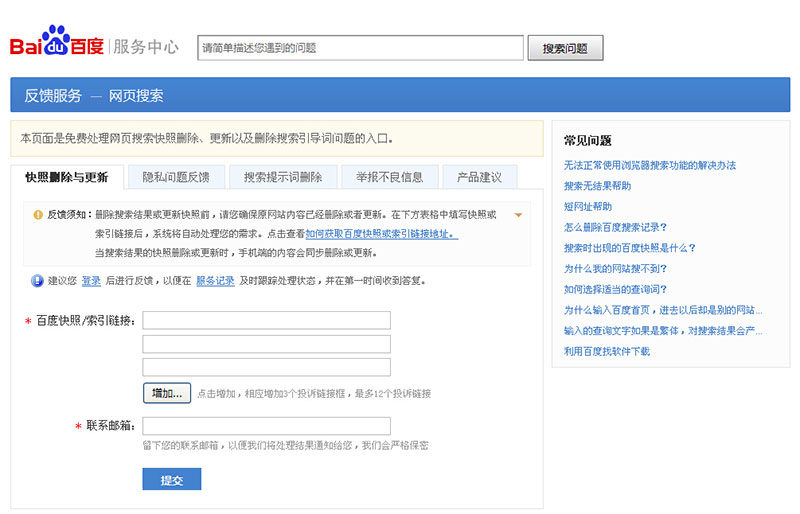
Task: Focus the search box for describing your problem
Action: [x=360, y=47]
